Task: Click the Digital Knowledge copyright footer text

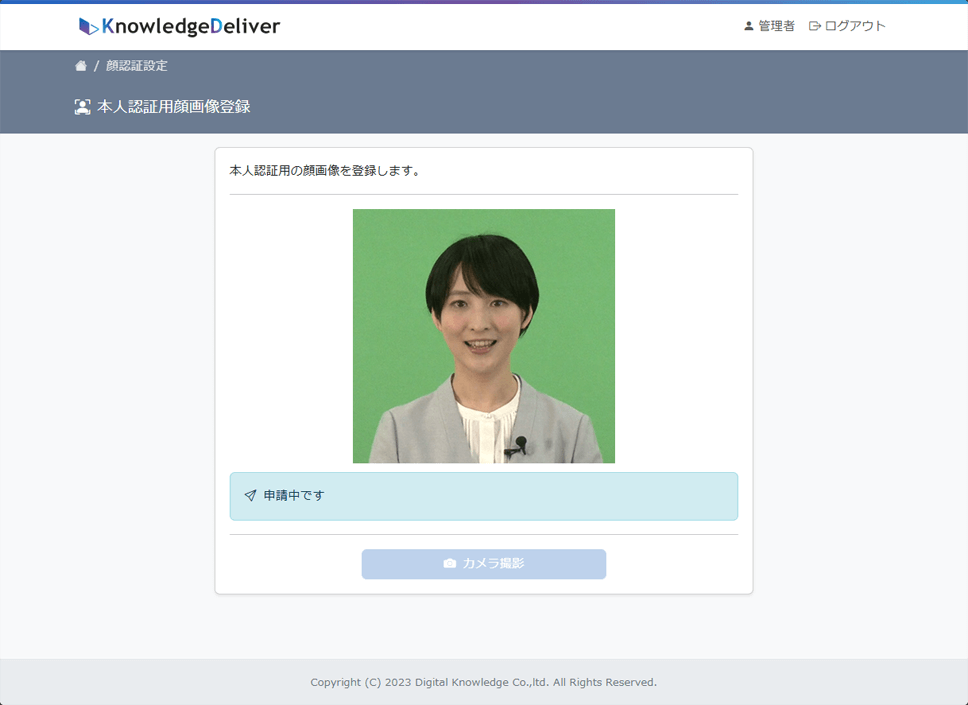Action: pyautogui.click(x=484, y=682)
